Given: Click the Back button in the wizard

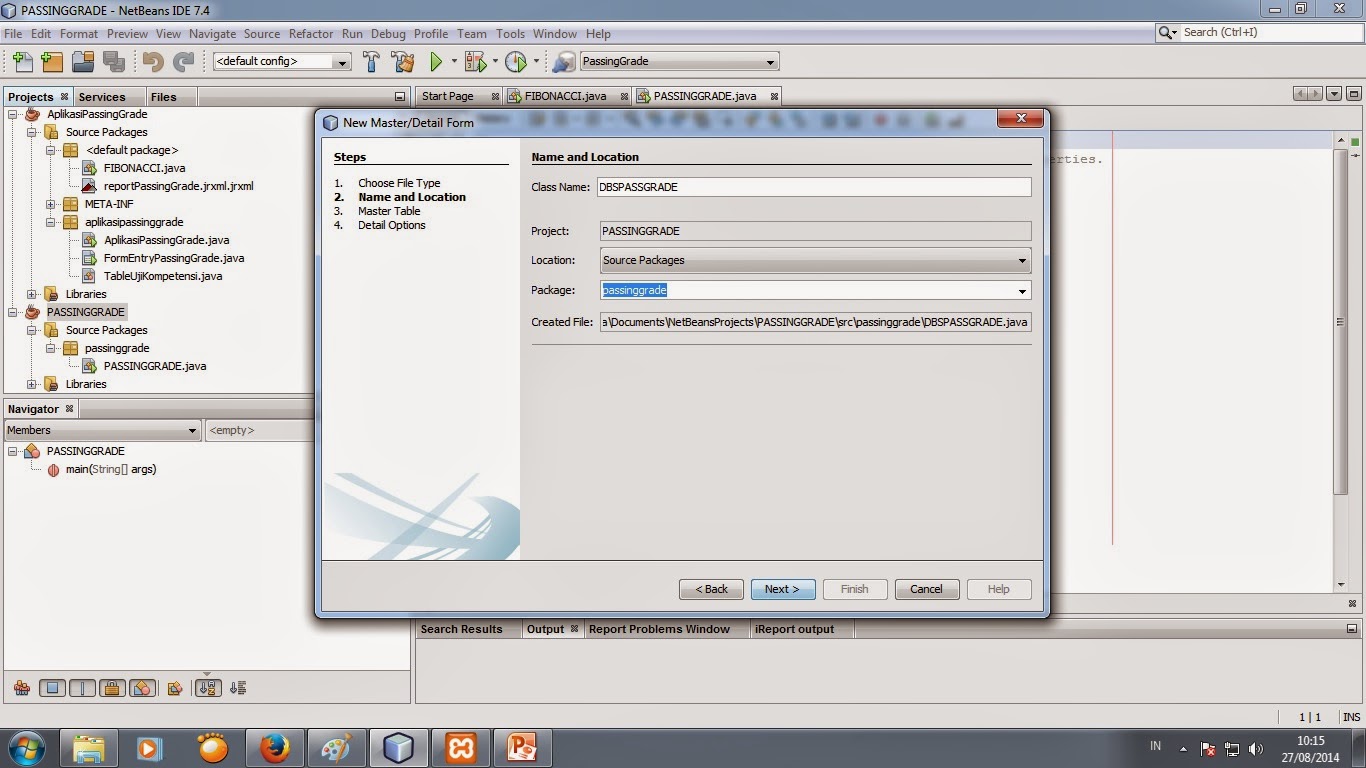Looking at the screenshot, I should (x=711, y=589).
